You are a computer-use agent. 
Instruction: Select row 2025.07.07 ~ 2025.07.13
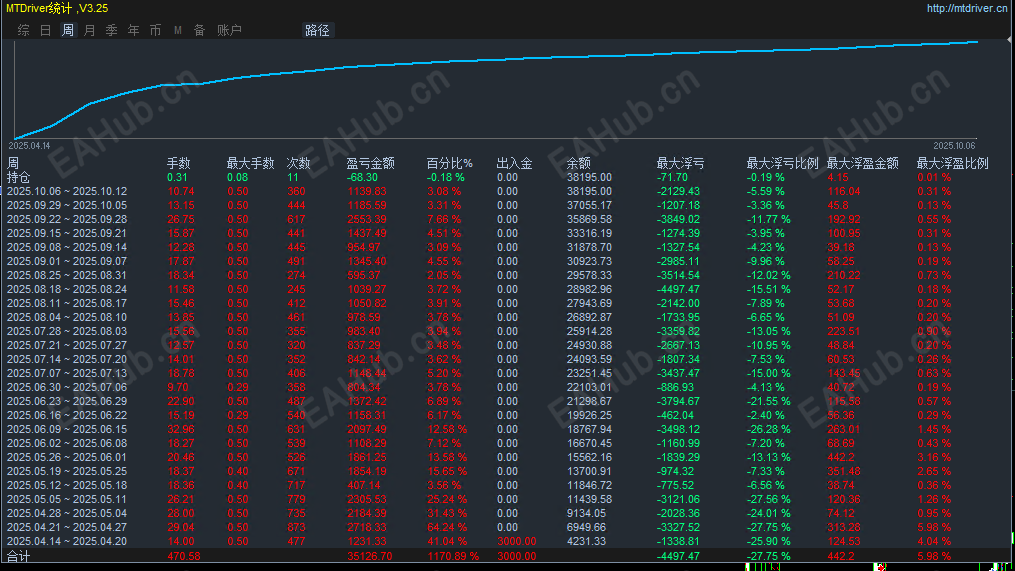(x=67, y=373)
